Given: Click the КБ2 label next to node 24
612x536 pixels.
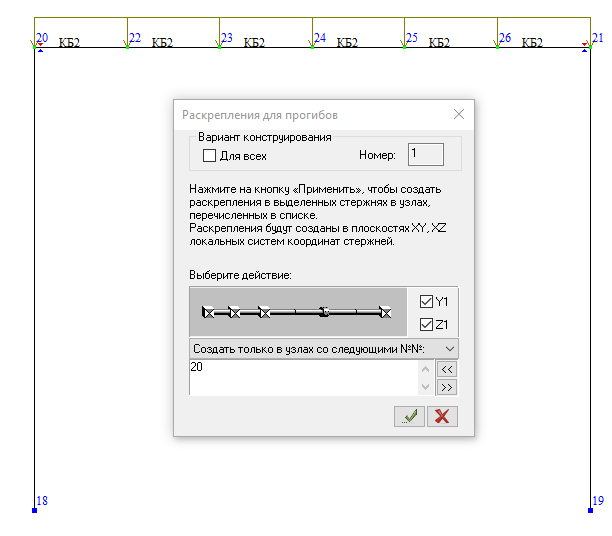Looking at the screenshot, I should [x=347, y=42].
